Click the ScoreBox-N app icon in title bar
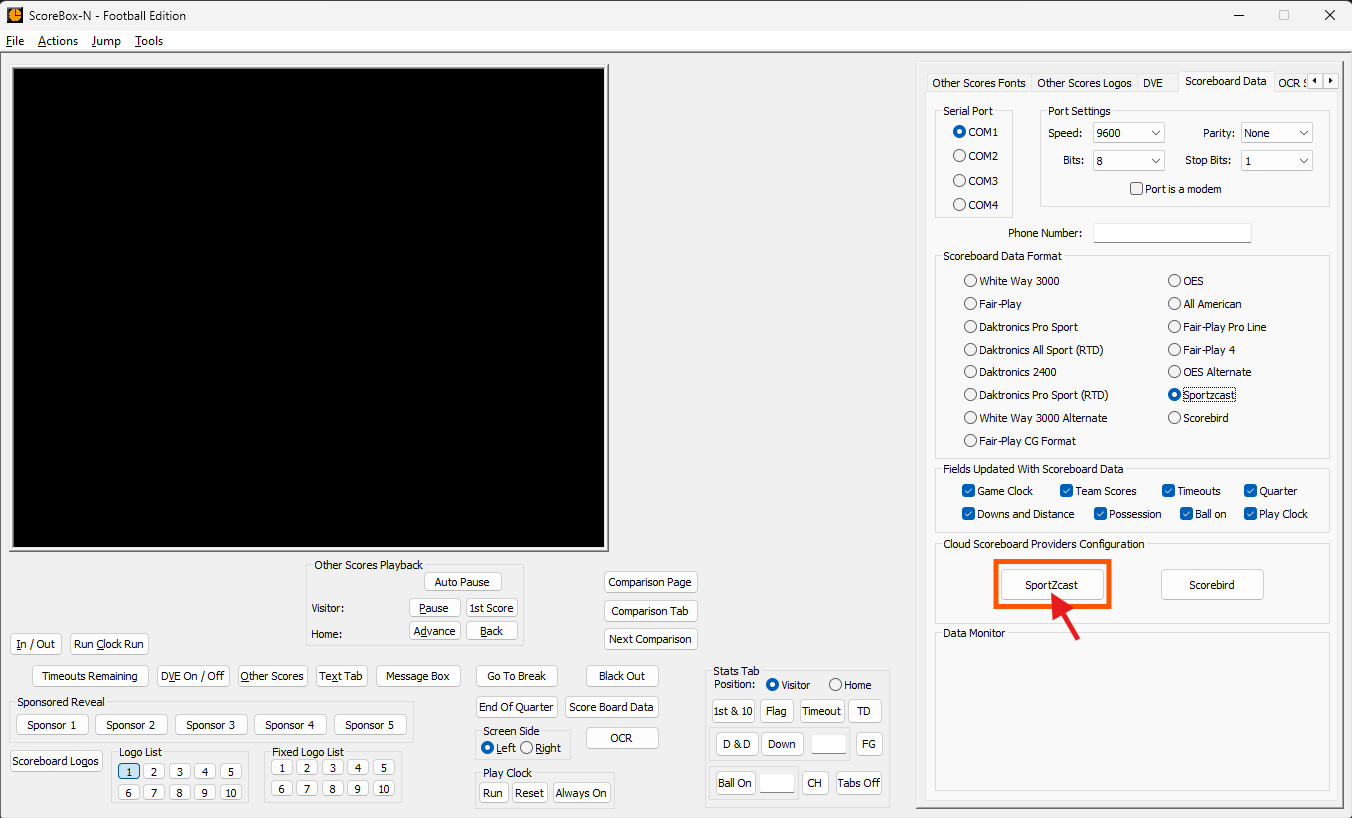The width and height of the screenshot is (1352, 818). point(15,15)
